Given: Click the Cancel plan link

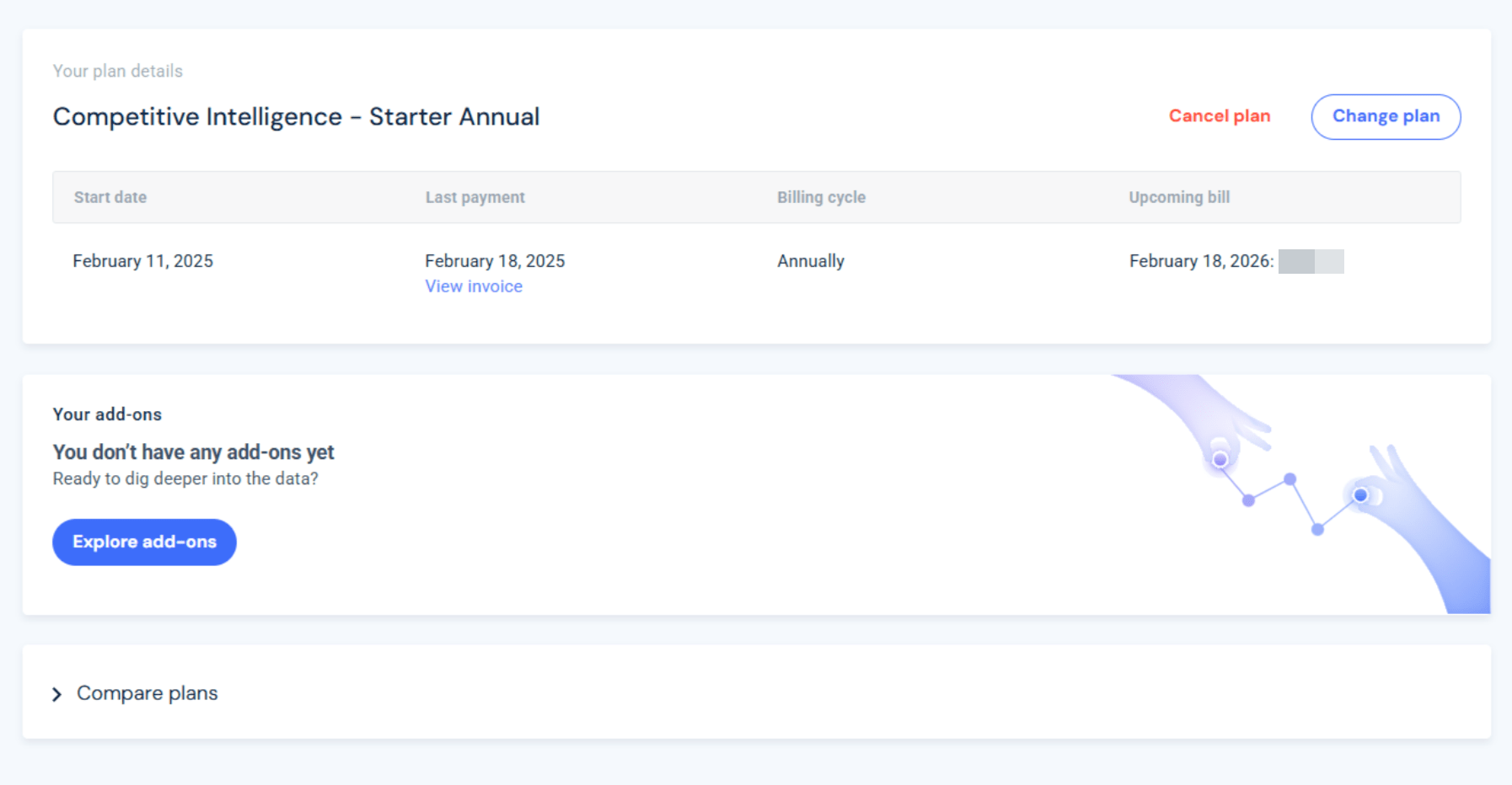Looking at the screenshot, I should click(x=1219, y=116).
